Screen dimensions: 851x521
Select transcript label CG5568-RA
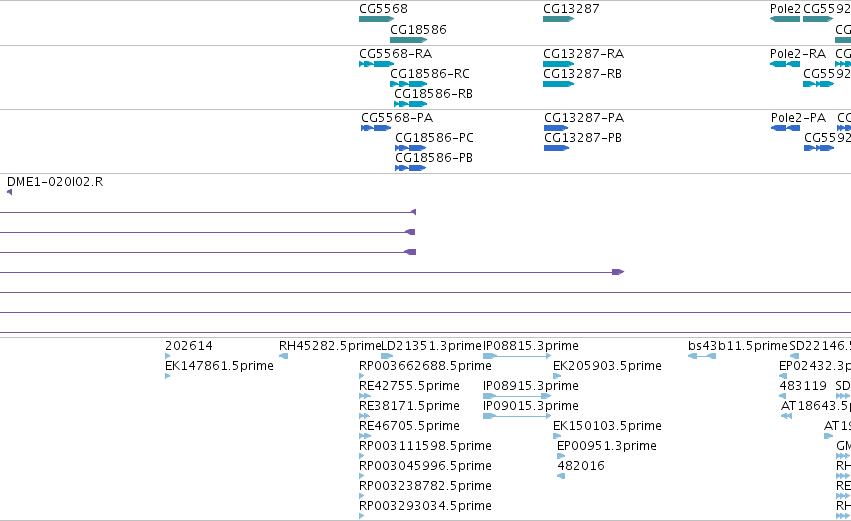[x=395, y=54]
